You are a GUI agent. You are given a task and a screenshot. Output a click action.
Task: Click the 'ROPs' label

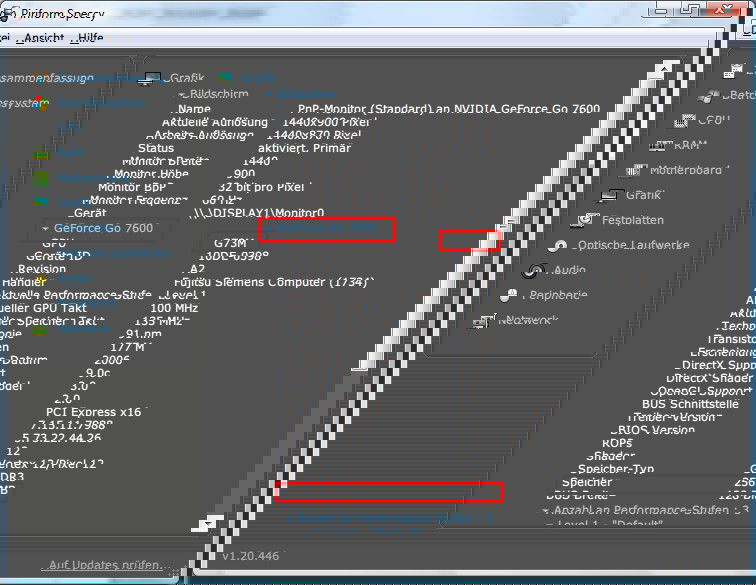click(617, 443)
